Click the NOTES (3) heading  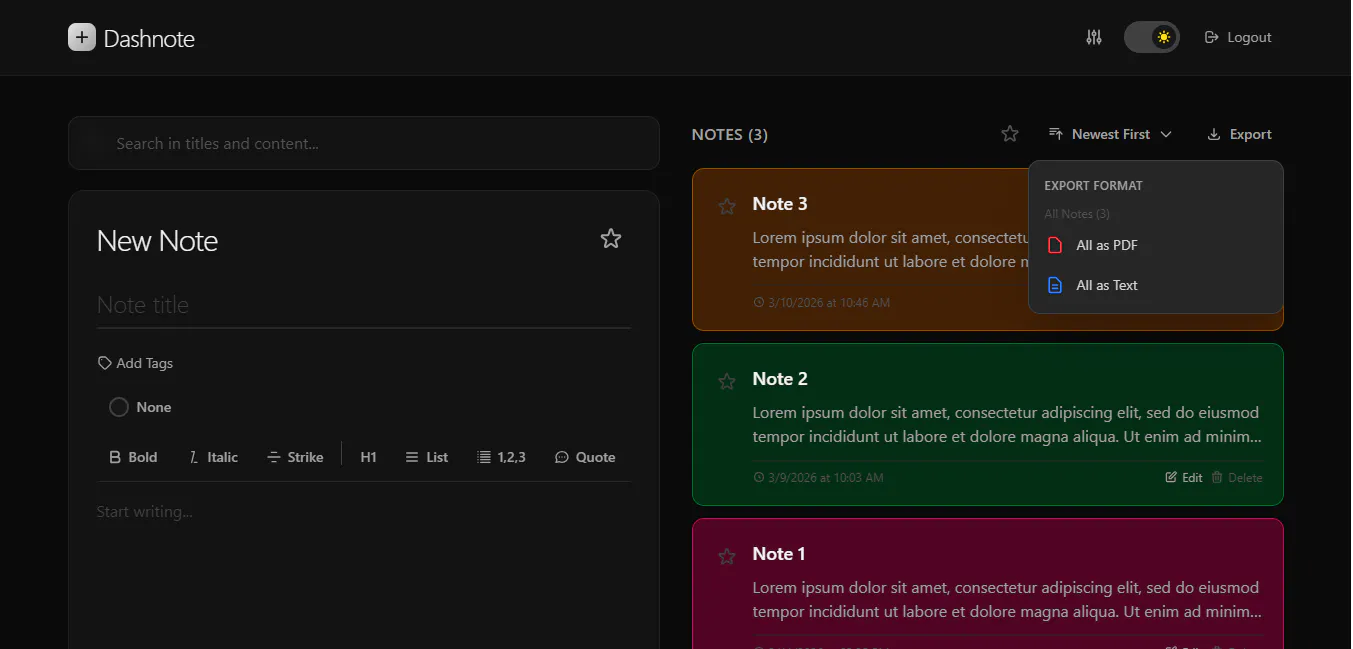[730, 134]
